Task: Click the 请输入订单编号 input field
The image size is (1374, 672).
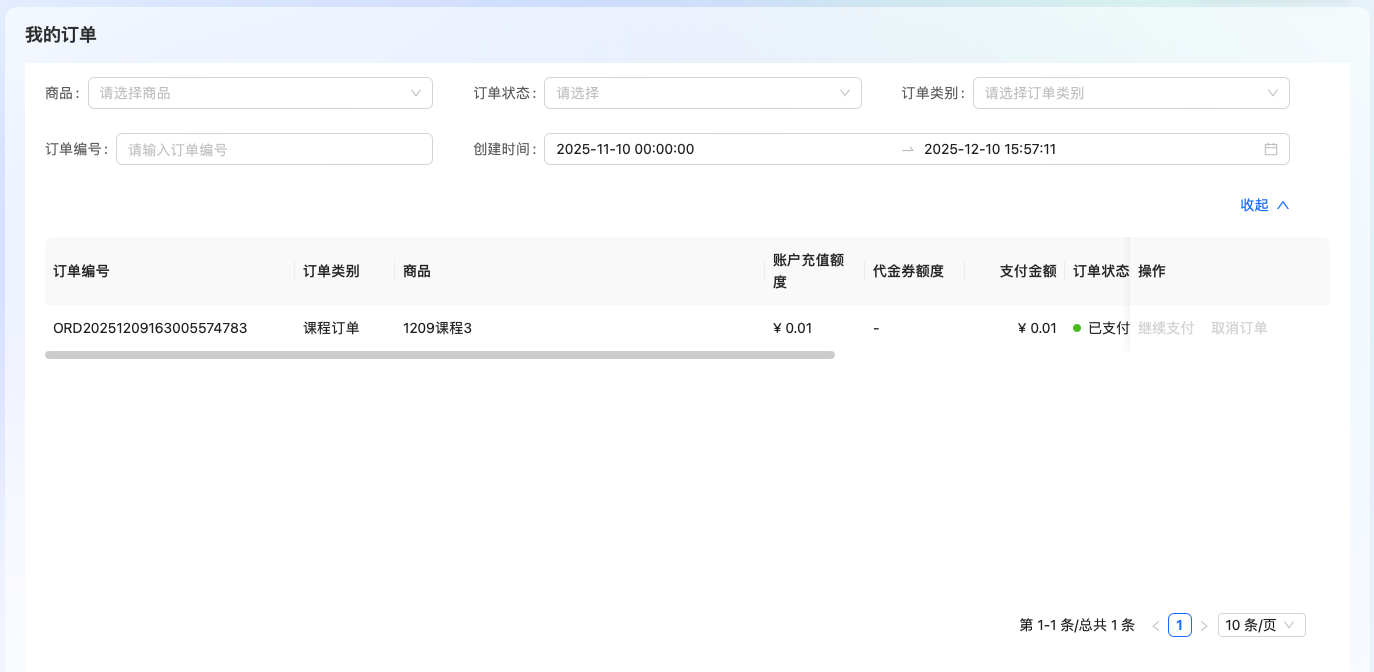Action: pyautogui.click(x=274, y=148)
